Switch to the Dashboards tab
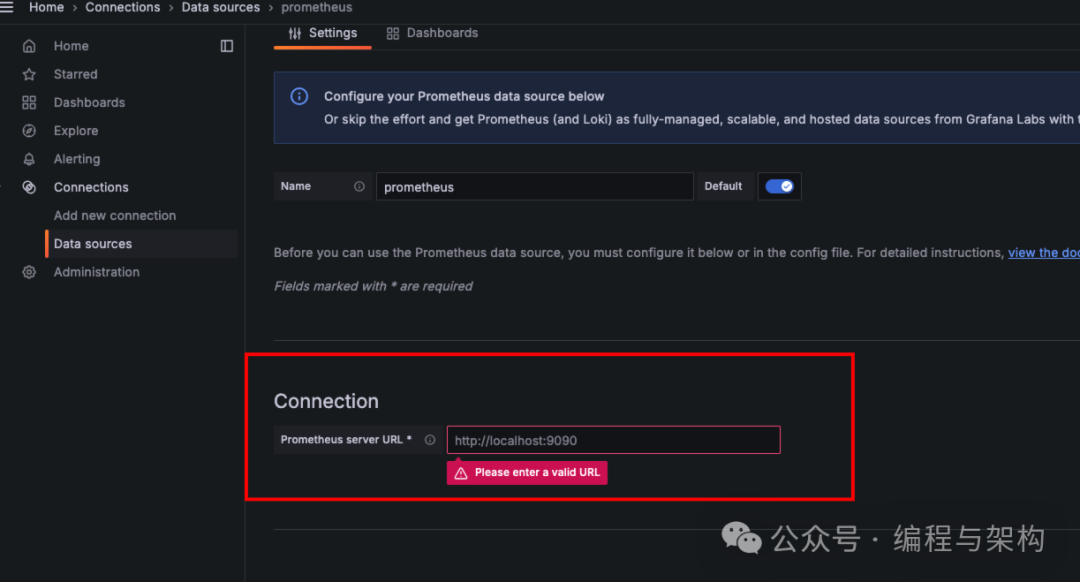The width and height of the screenshot is (1080, 582). click(432, 33)
